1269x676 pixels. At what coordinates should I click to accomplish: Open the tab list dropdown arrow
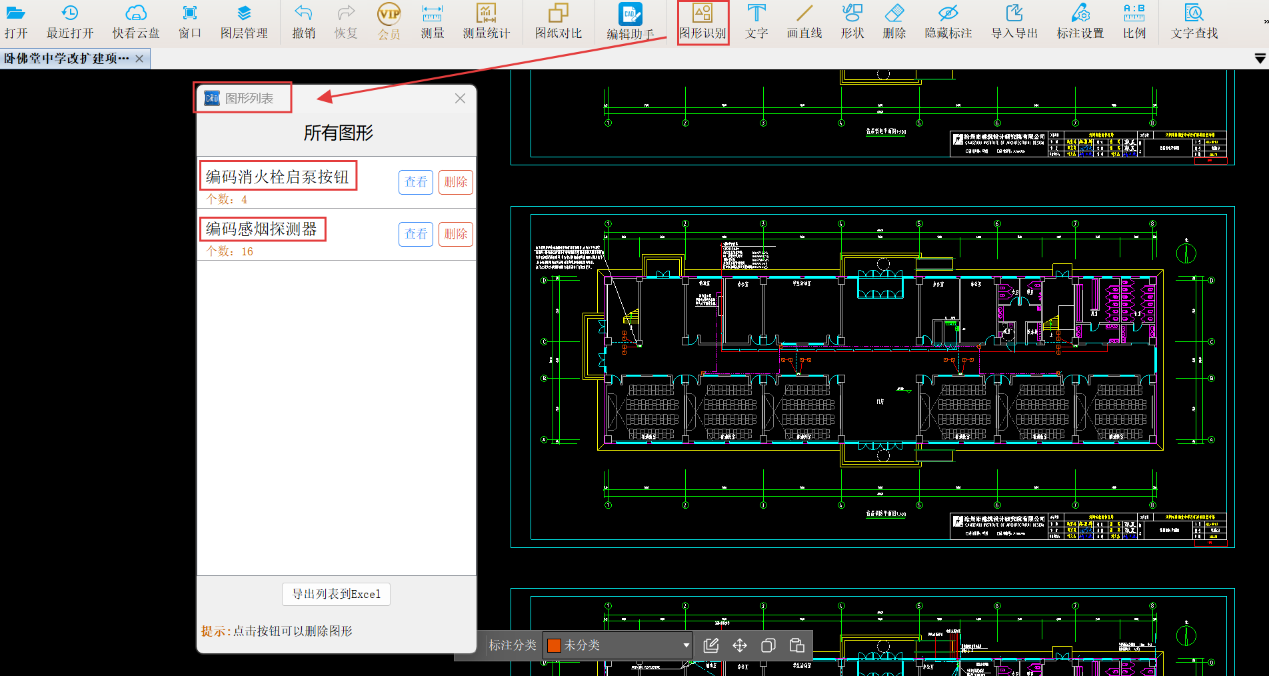pos(1260,59)
